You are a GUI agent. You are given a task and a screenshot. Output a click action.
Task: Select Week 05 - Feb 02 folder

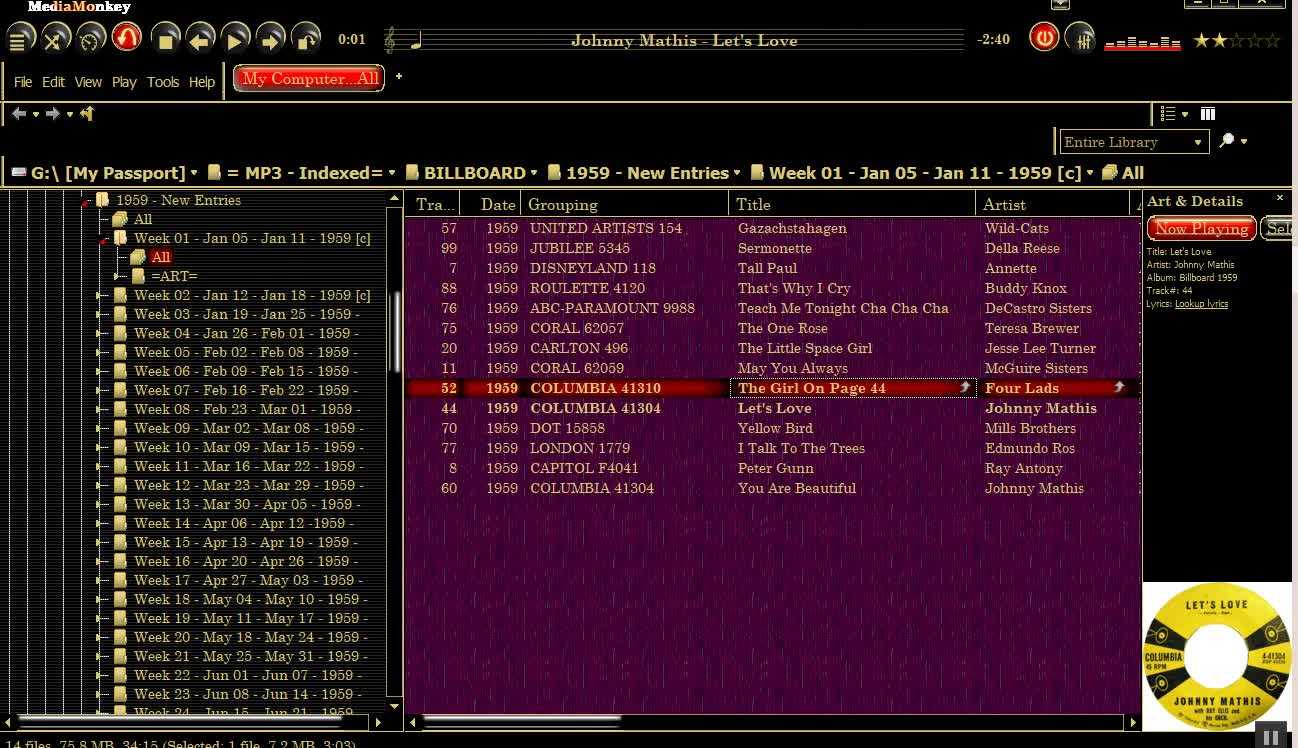[x=246, y=352]
